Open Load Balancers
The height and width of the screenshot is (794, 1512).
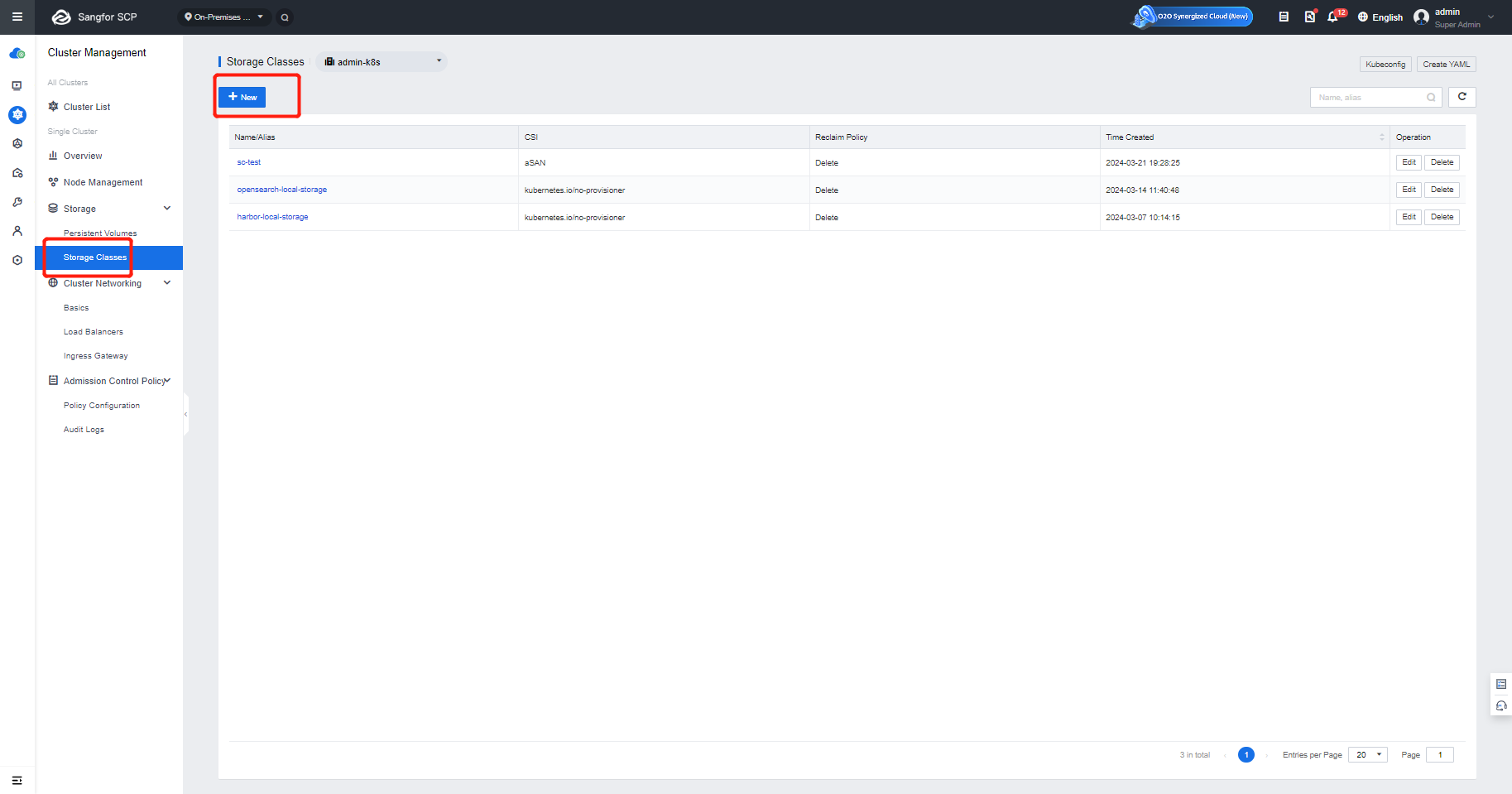click(x=94, y=332)
